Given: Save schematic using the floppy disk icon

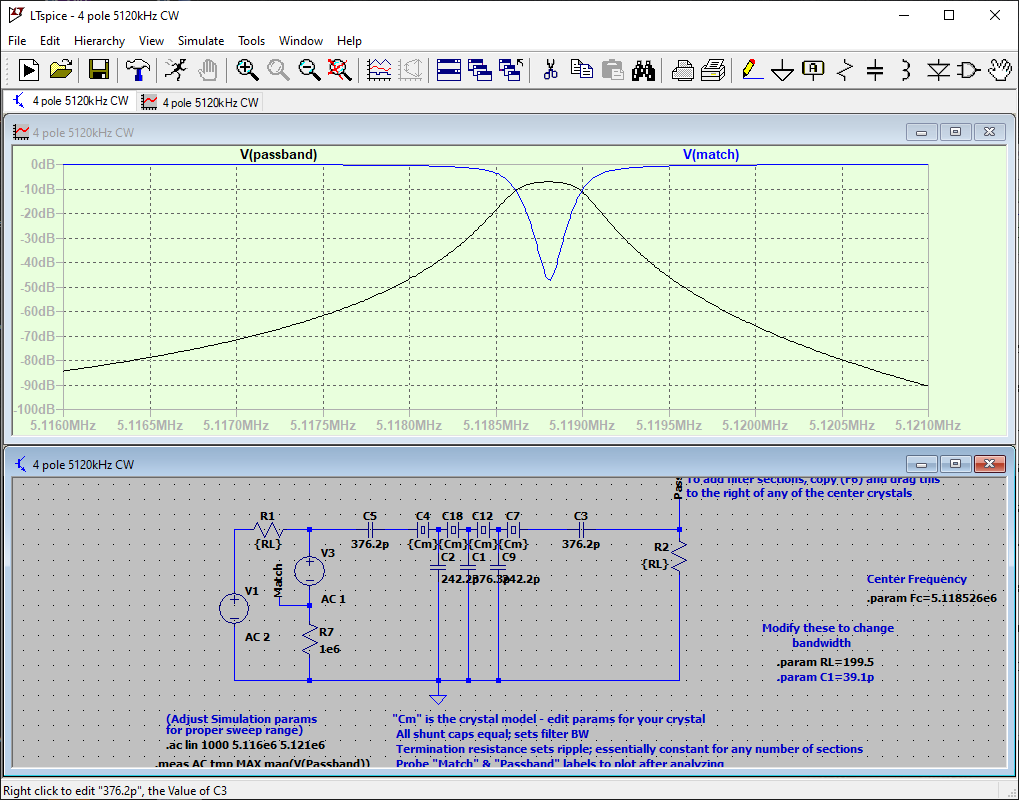Looking at the screenshot, I should coord(99,70).
